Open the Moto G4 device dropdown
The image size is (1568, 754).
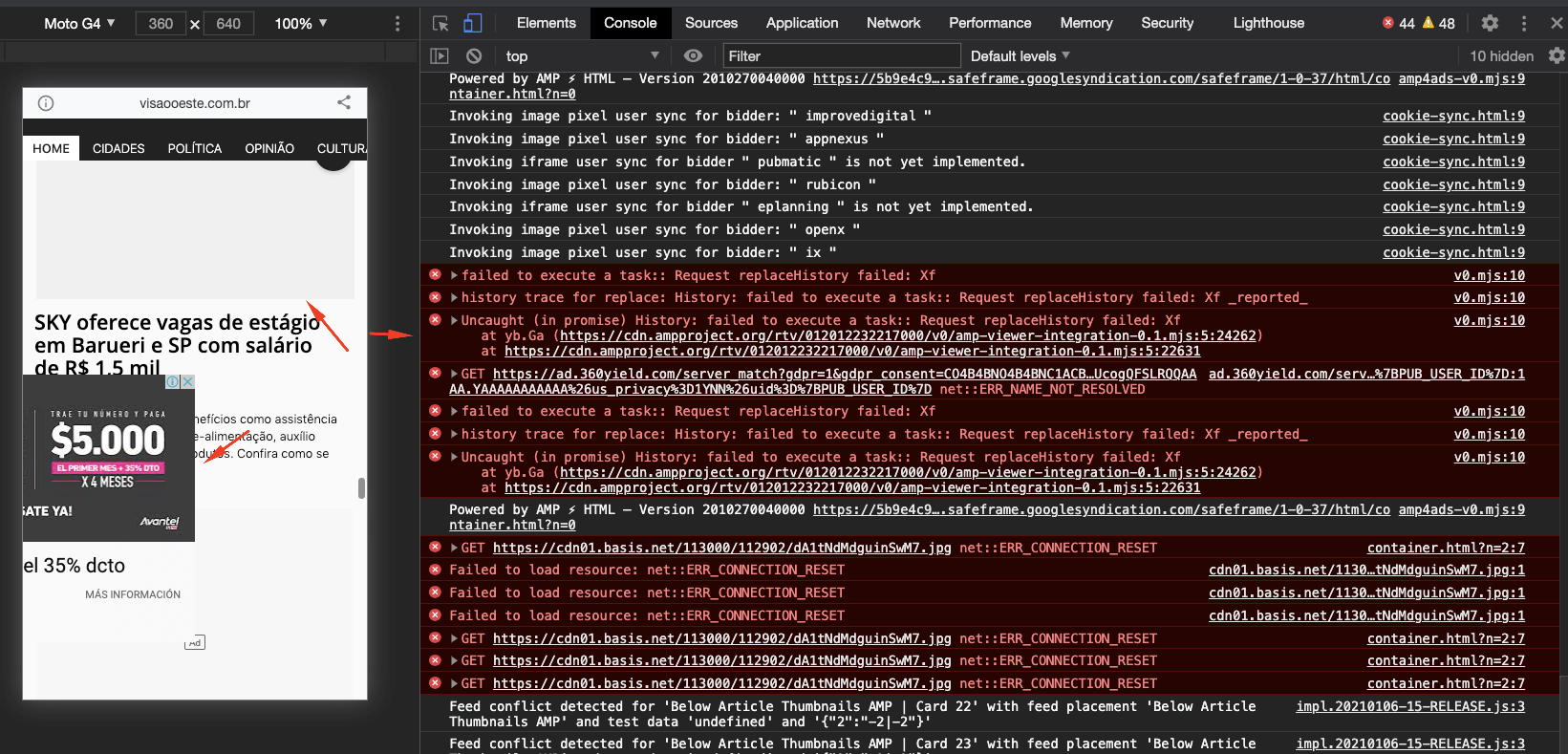point(79,23)
